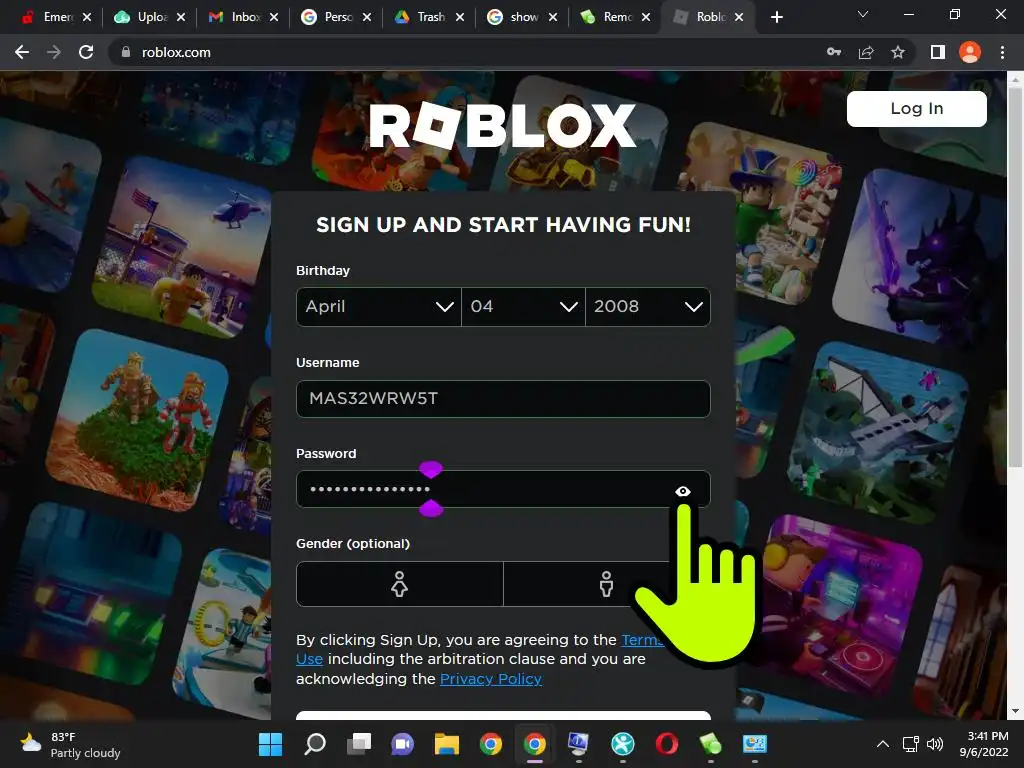Select the male gender option

coord(607,584)
